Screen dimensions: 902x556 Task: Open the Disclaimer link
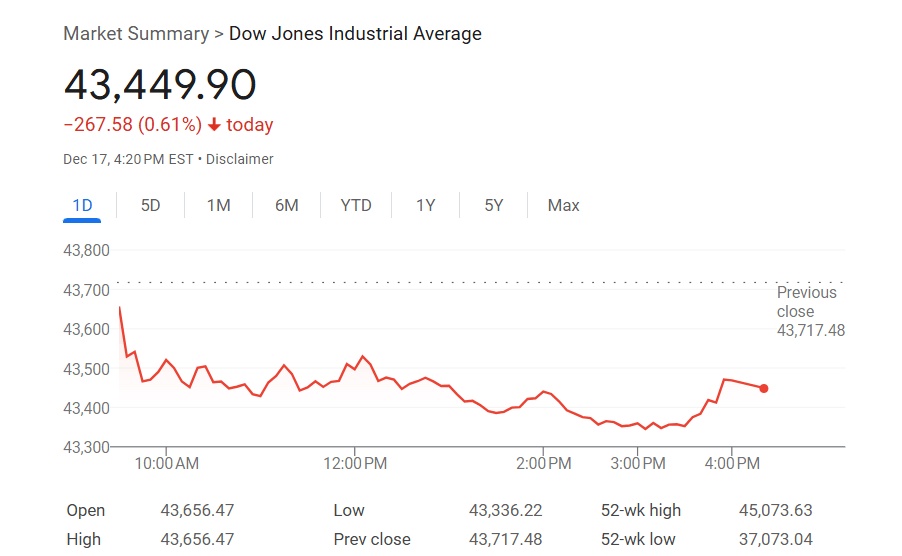point(240,159)
